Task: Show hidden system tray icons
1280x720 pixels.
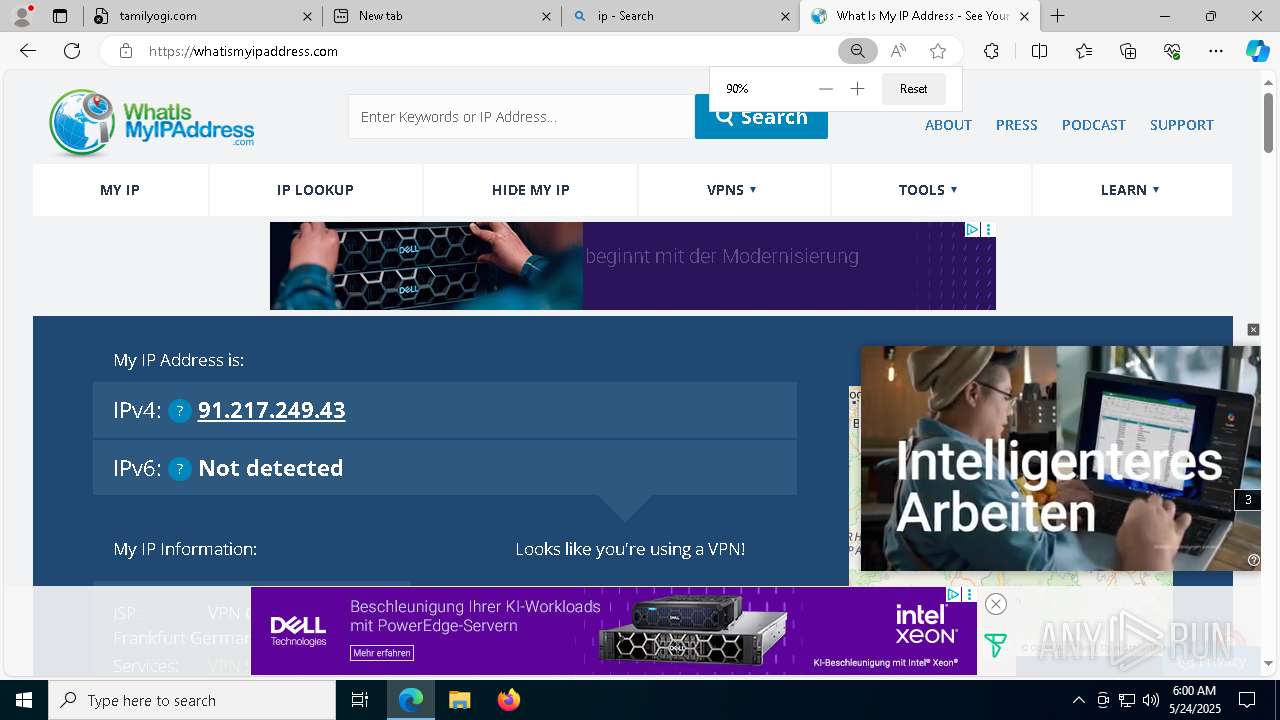Action: [x=1078, y=700]
